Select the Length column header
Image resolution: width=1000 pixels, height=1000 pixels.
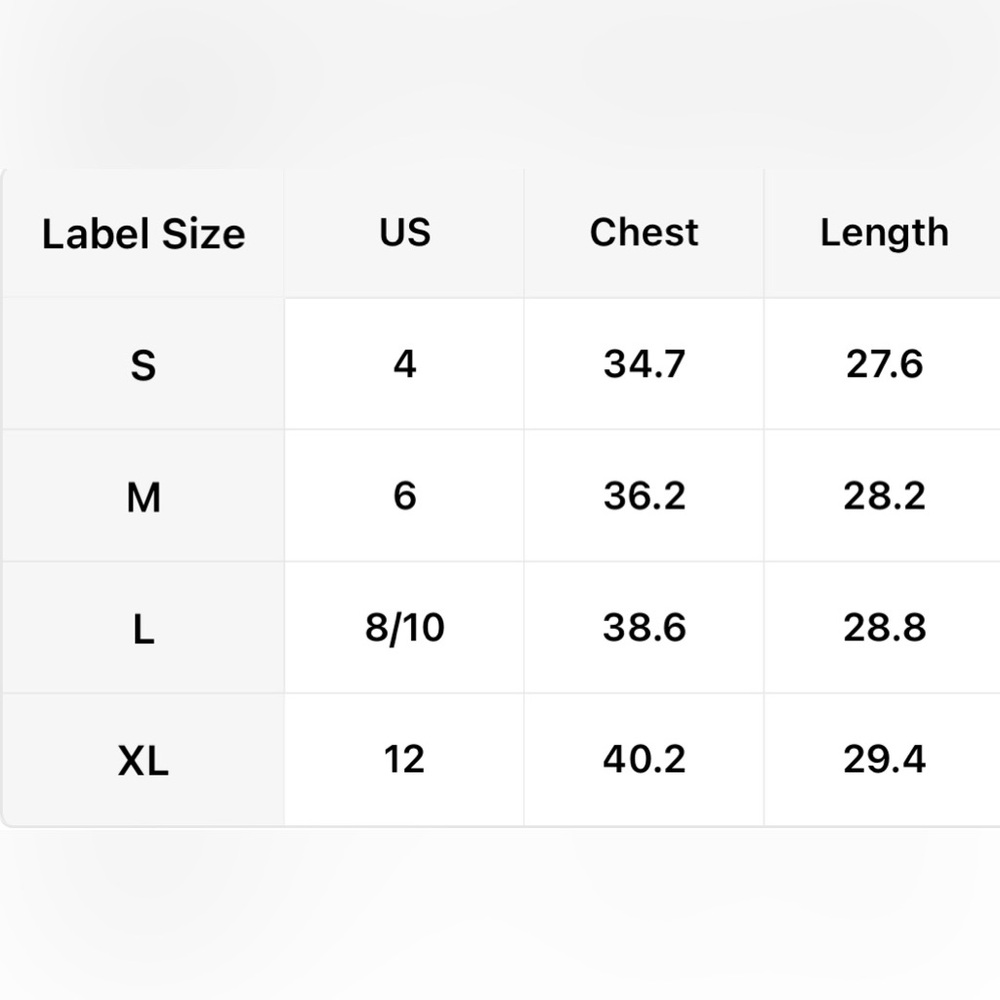coord(883,233)
